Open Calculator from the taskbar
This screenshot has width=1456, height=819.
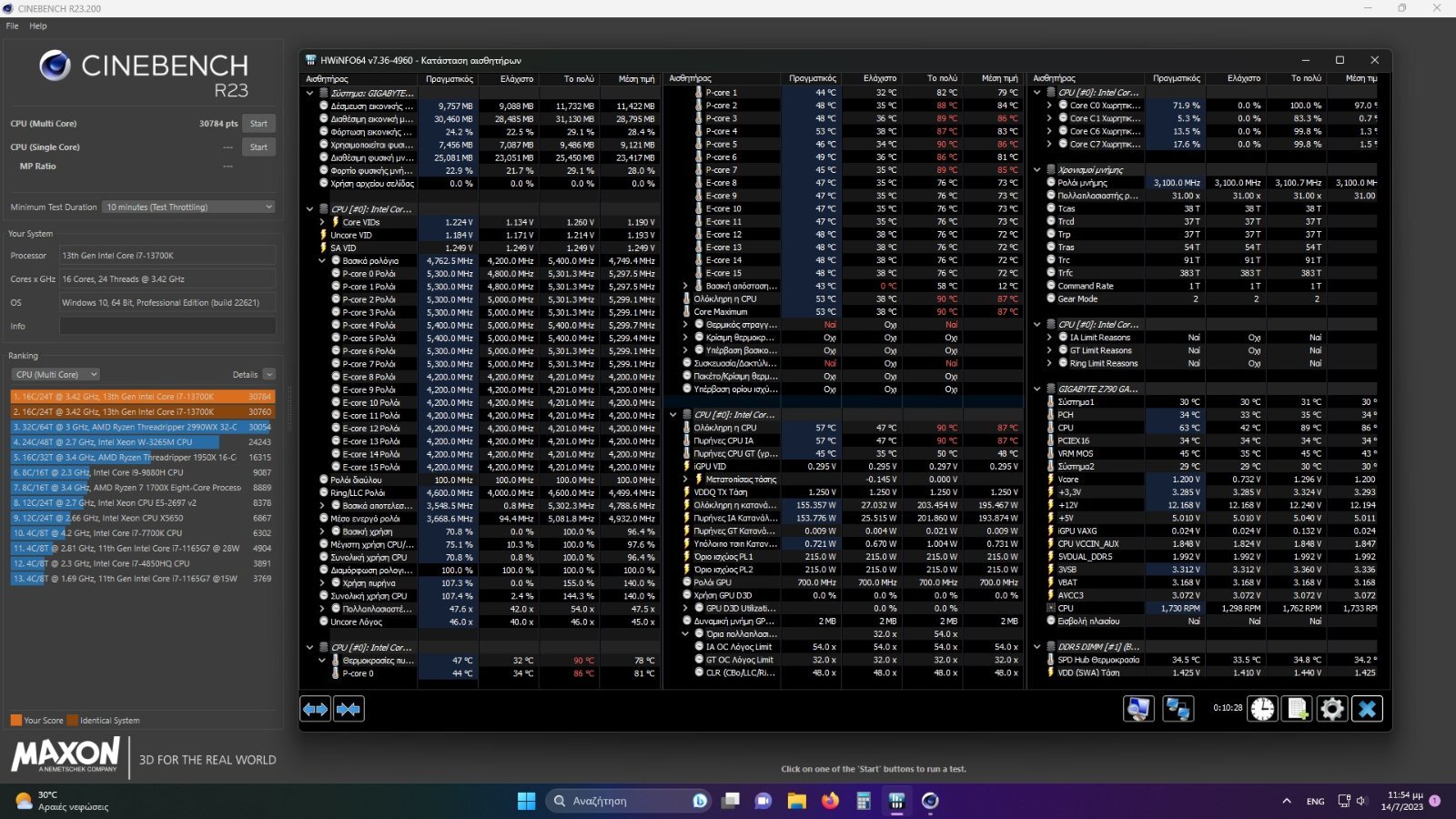(864, 801)
